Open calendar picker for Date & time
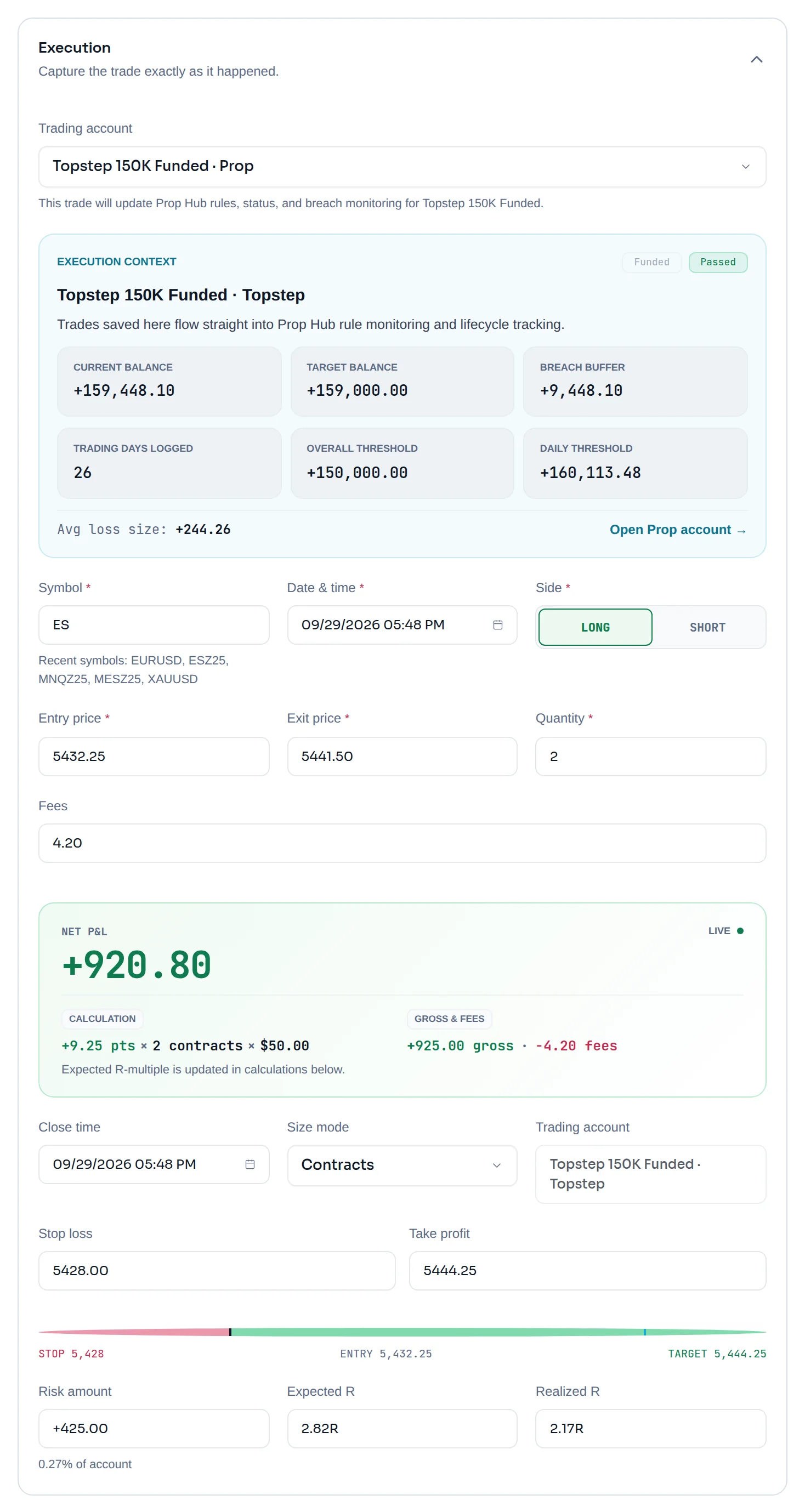The image size is (805, 1512). coord(497,624)
